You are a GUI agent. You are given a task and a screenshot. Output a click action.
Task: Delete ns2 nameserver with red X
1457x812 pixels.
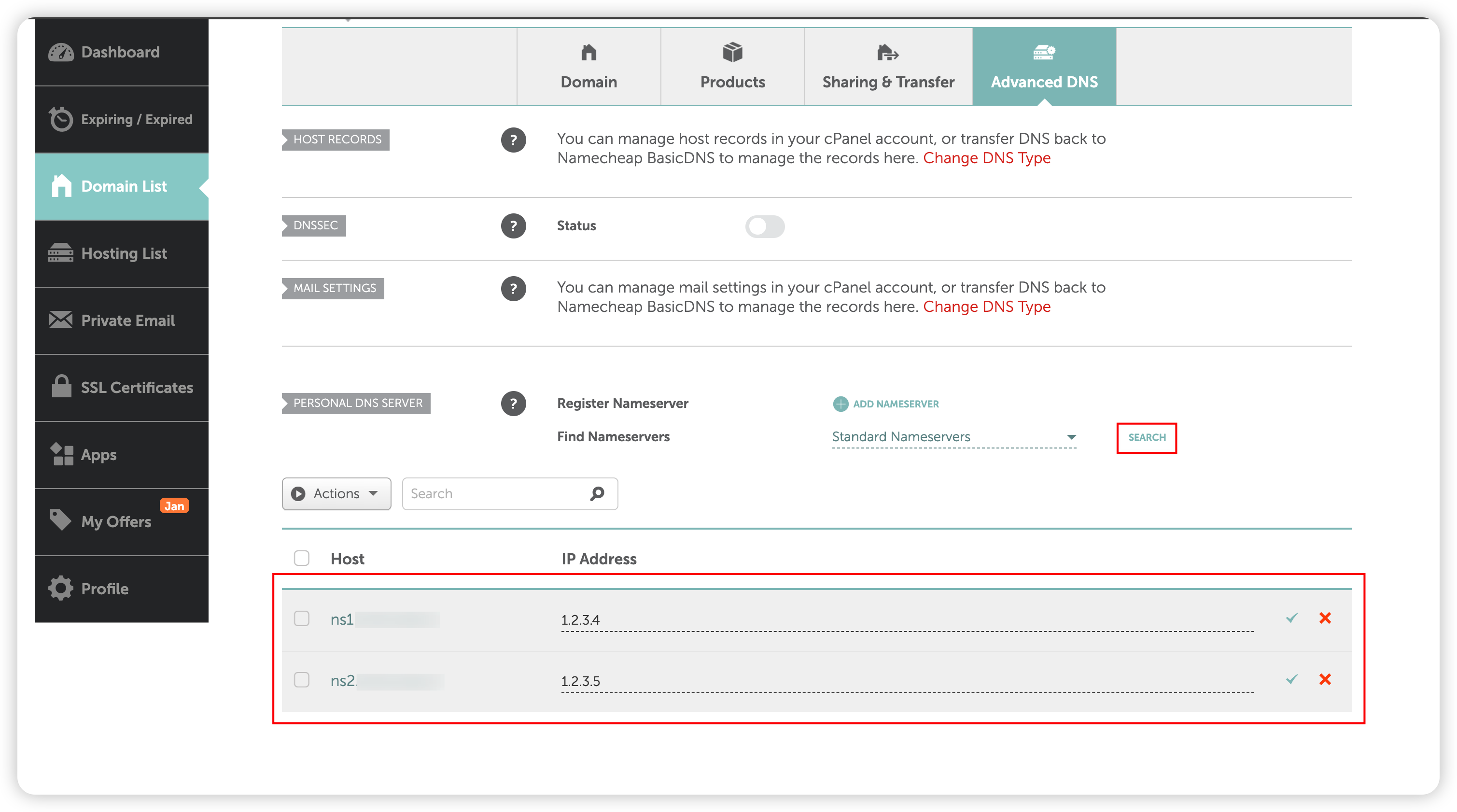point(1325,679)
